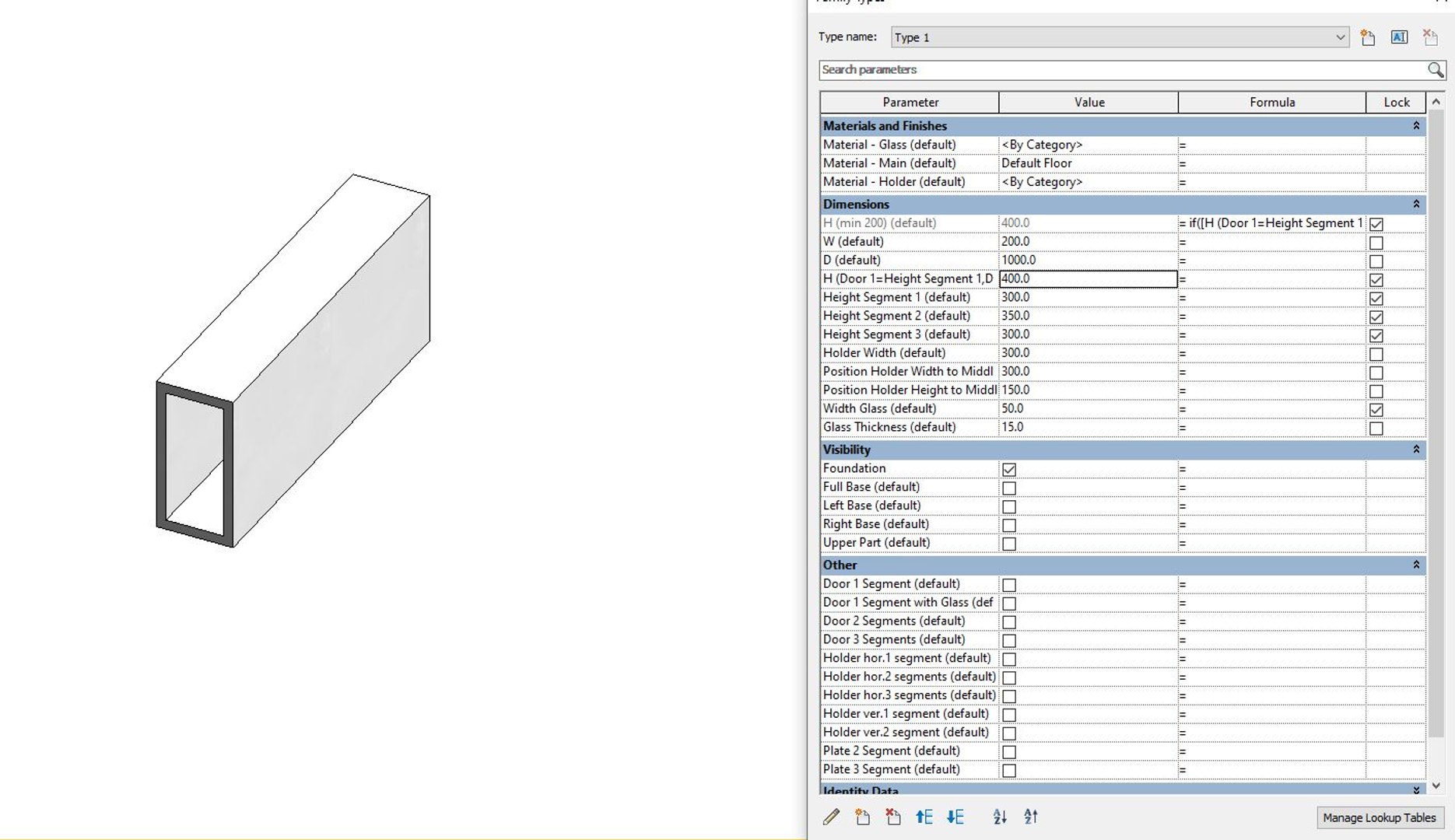
Task: Collapse the Other section
Action: click(1416, 565)
